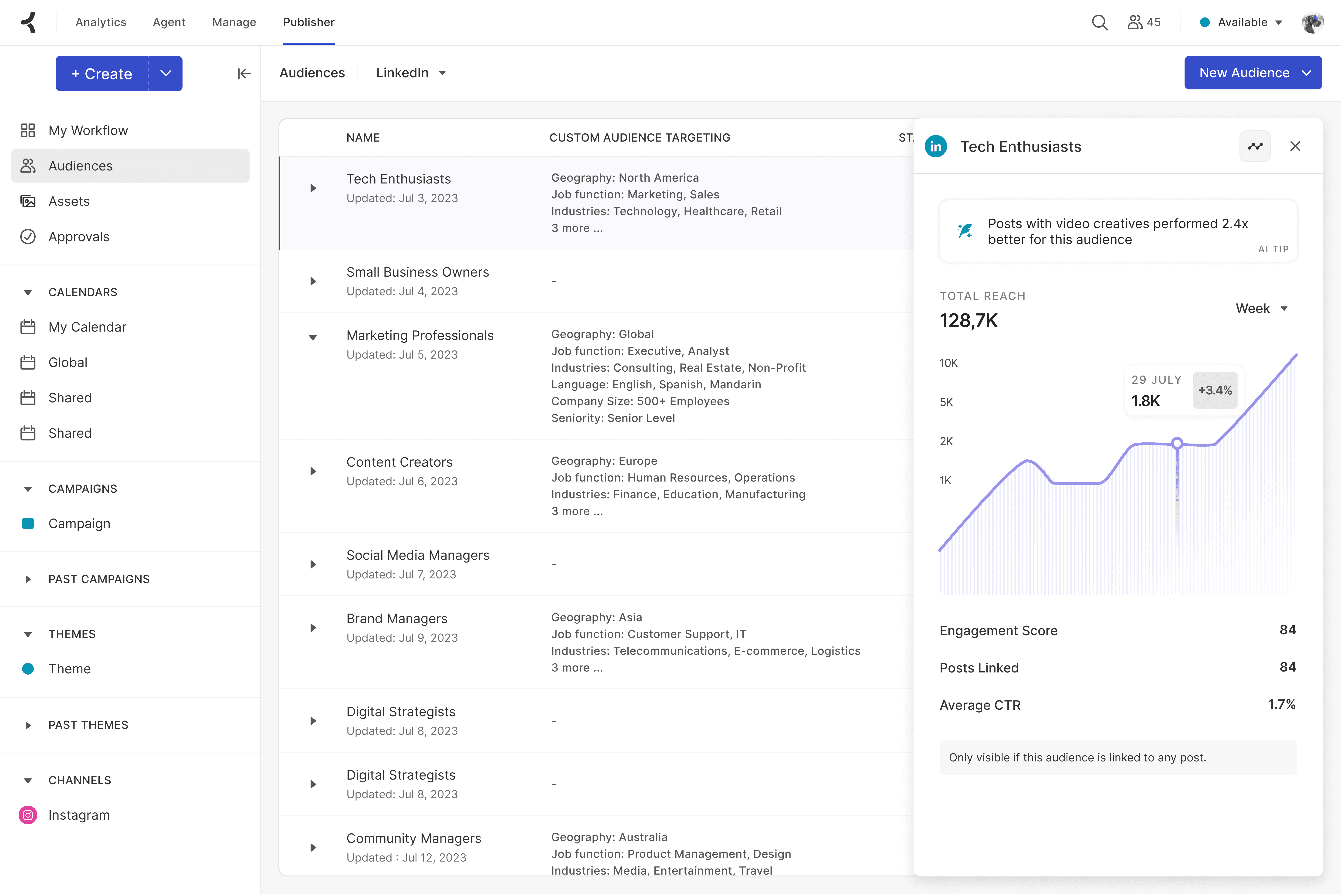Collapse the CALENDARS section

(x=28, y=292)
